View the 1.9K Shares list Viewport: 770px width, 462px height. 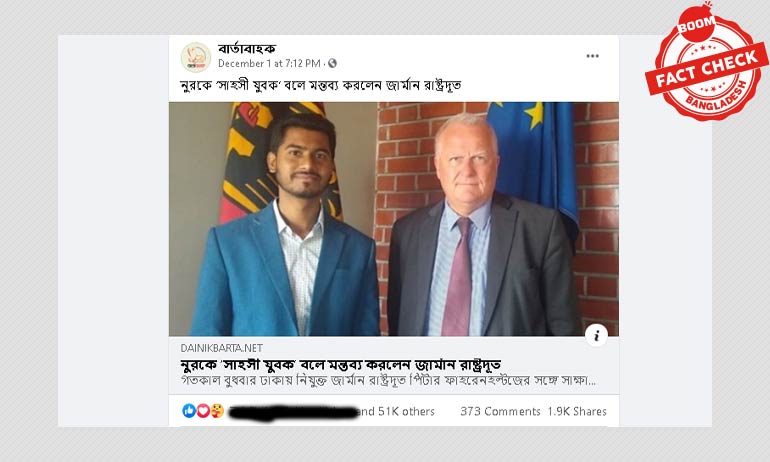pos(577,411)
